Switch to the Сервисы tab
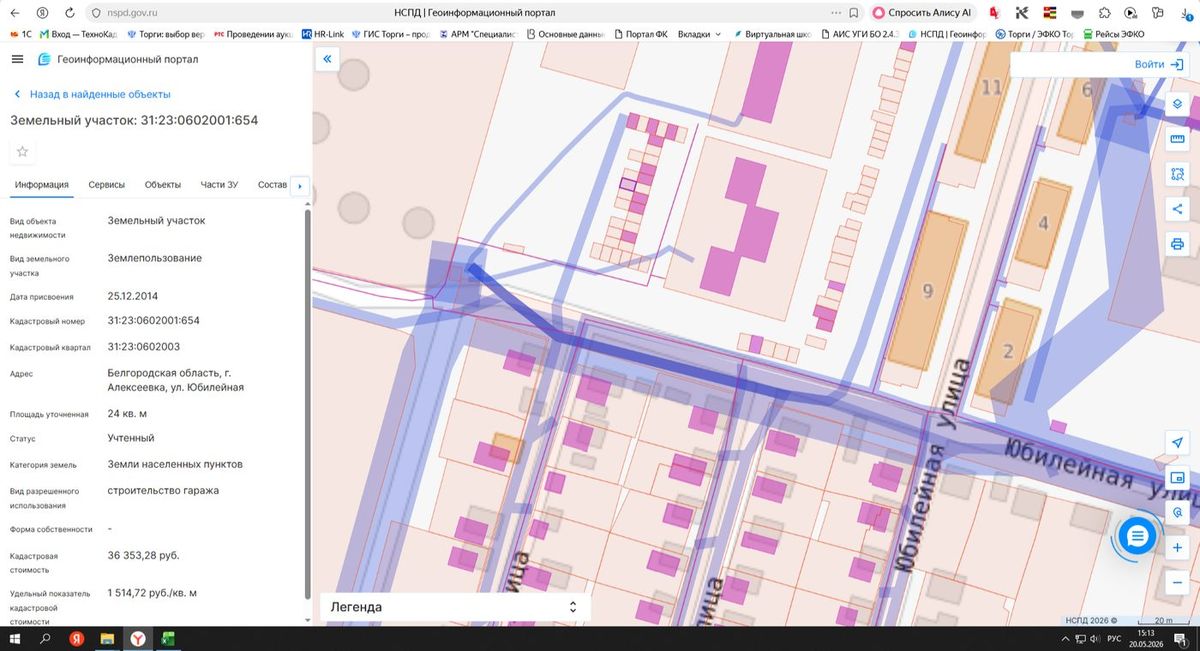1200x651 pixels. tap(107, 185)
